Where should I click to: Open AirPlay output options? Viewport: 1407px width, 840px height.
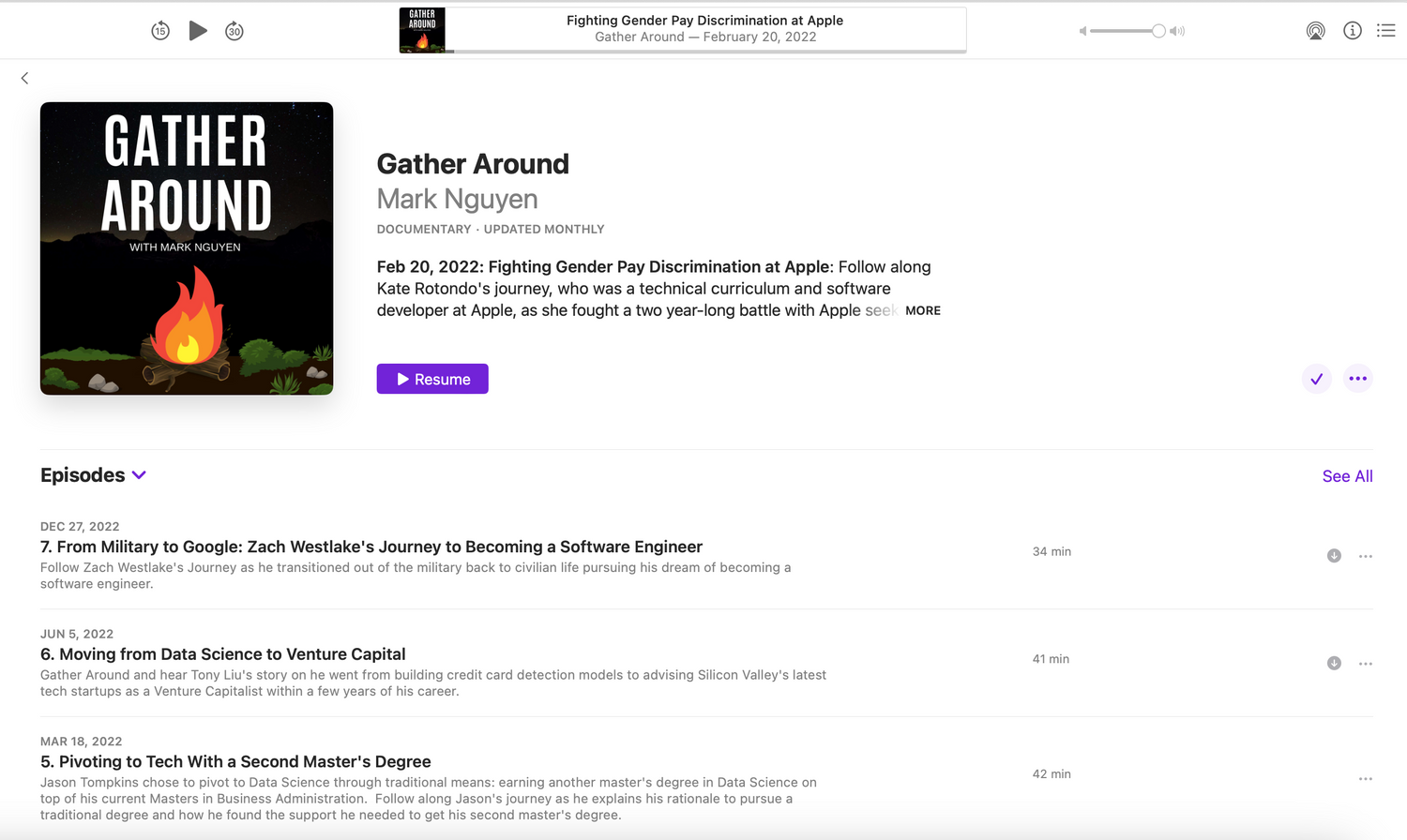click(1315, 31)
